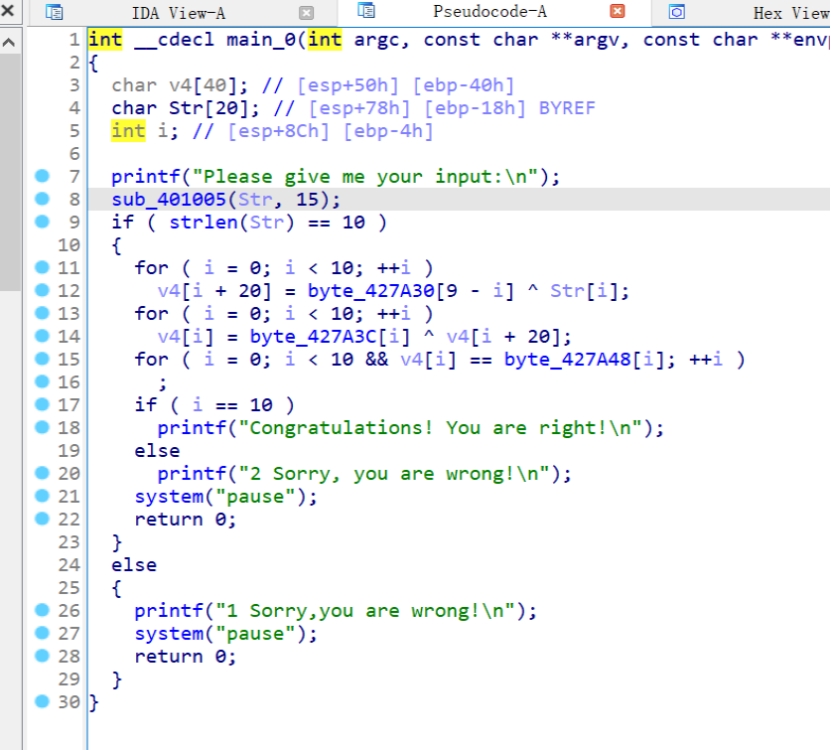
Task: Click the scroll up arrow in left panel
Action: pyautogui.click(x=9, y=42)
